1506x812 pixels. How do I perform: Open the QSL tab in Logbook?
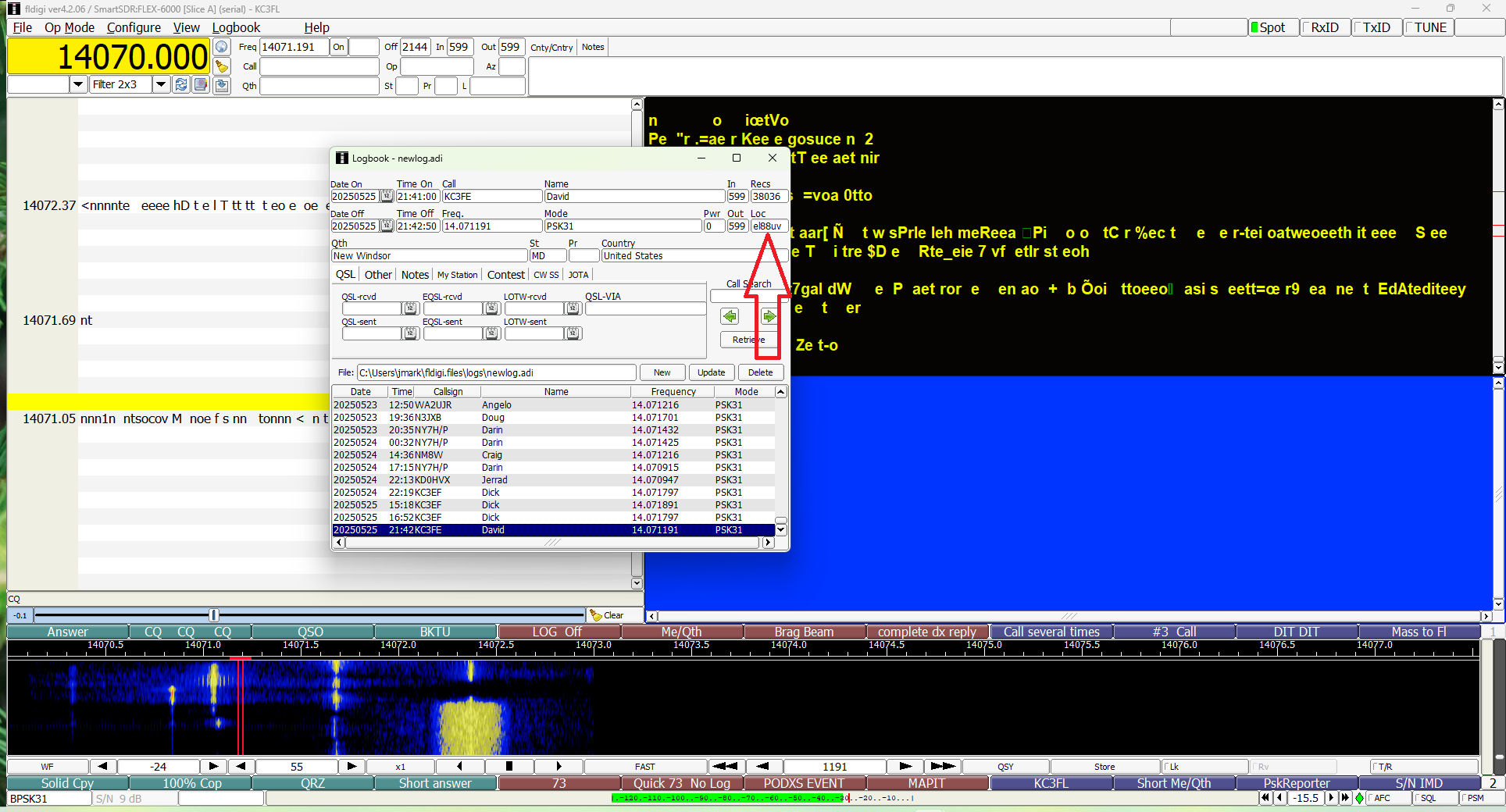click(345, 275)
